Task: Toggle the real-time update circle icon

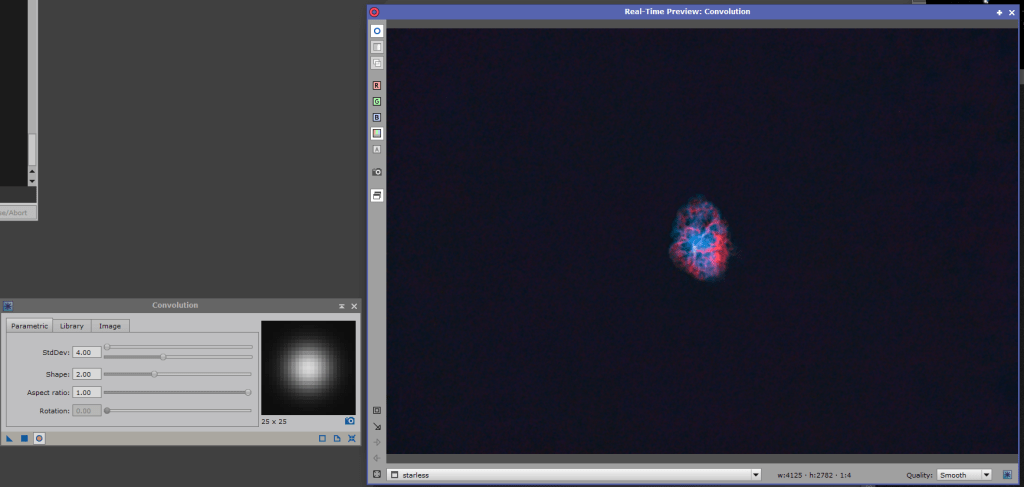Action: 377,31
